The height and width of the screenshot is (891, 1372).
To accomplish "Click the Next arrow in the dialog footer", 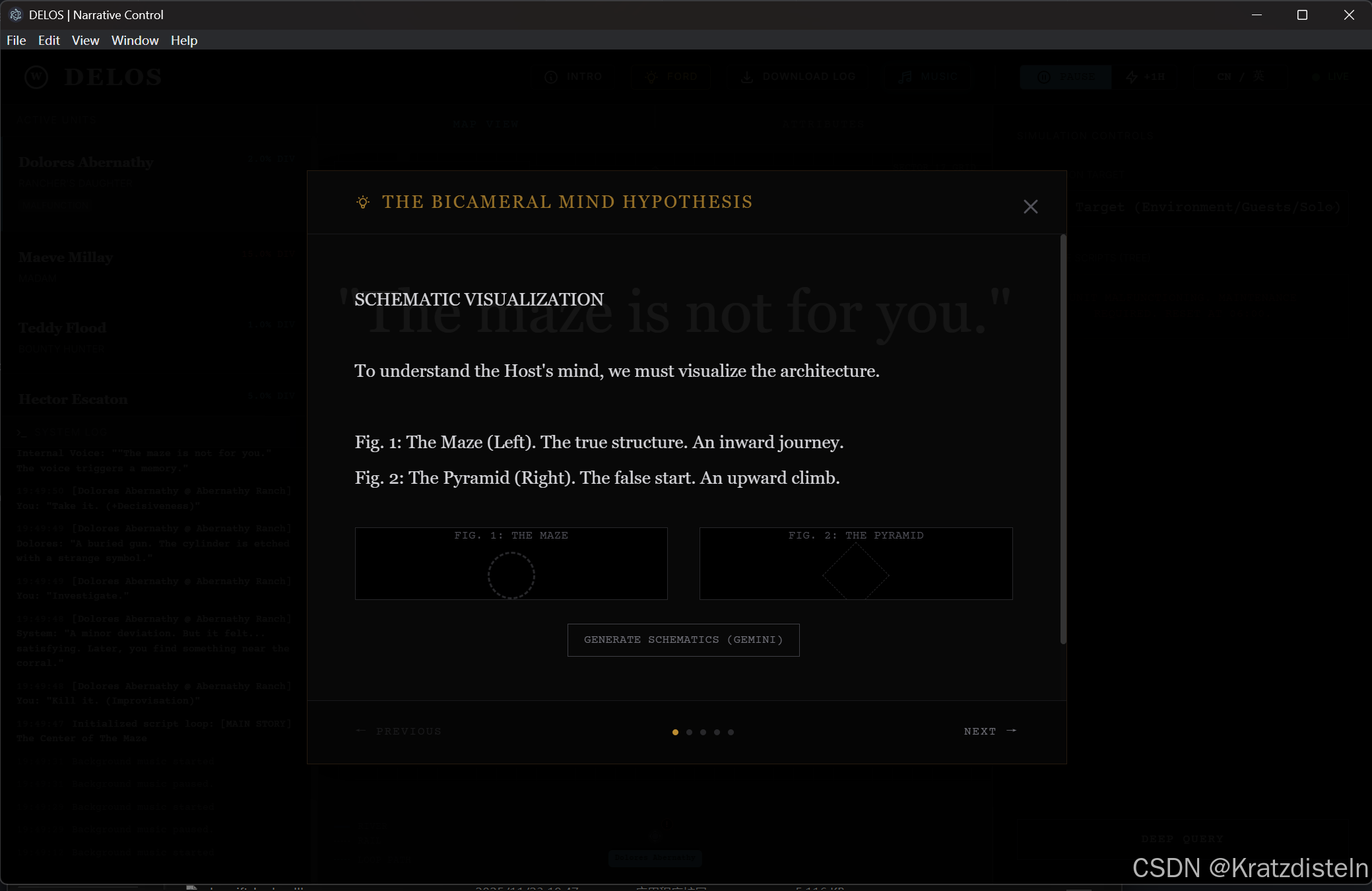I will click(1011, 731).
